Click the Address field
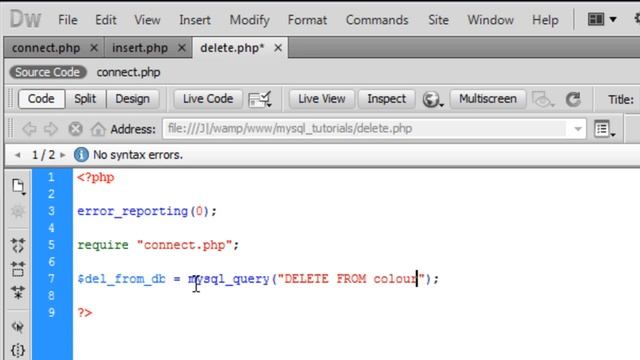 click(x=364, y=129)
